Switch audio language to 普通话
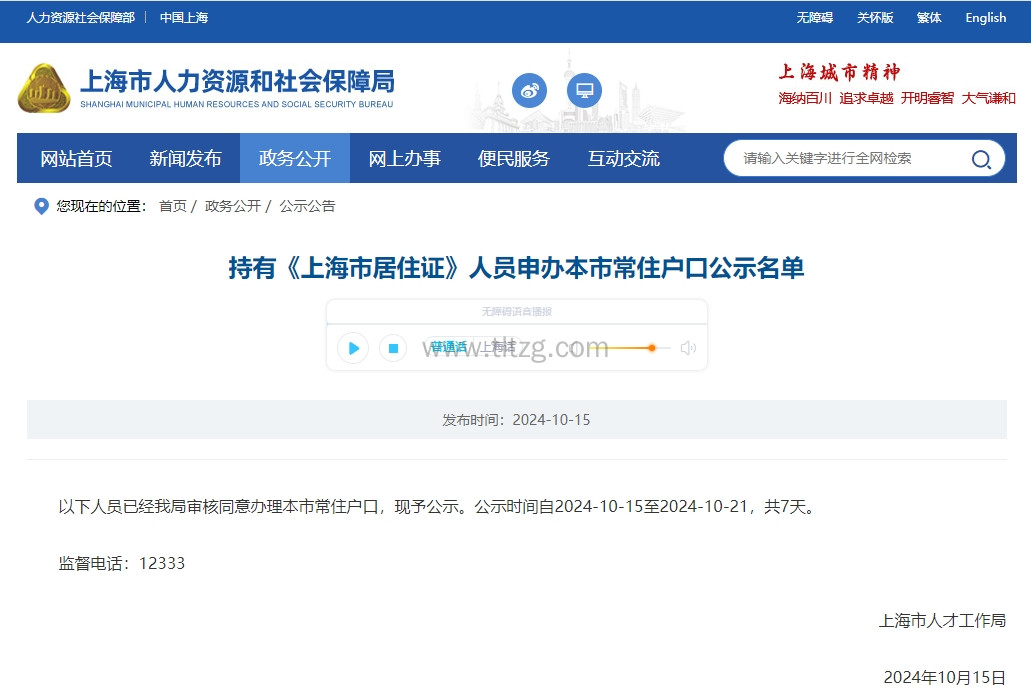The image size is (1031, 699). 449,347
